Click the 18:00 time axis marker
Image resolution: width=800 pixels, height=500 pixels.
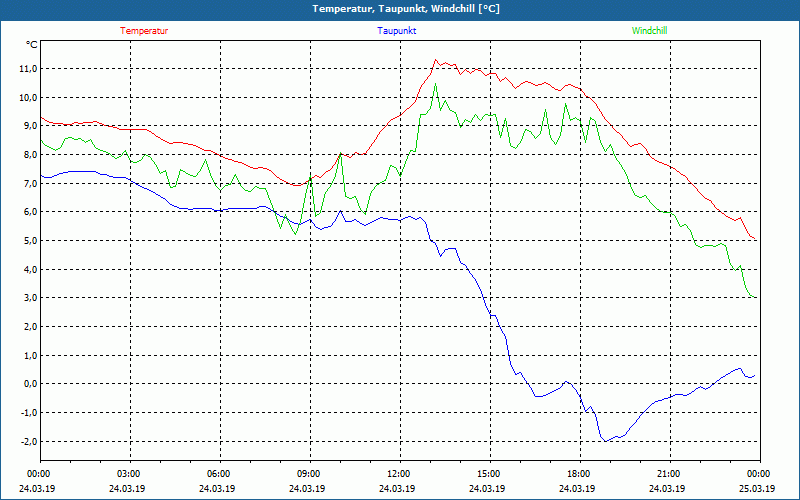pyautogui.click(x=579, y=474)
